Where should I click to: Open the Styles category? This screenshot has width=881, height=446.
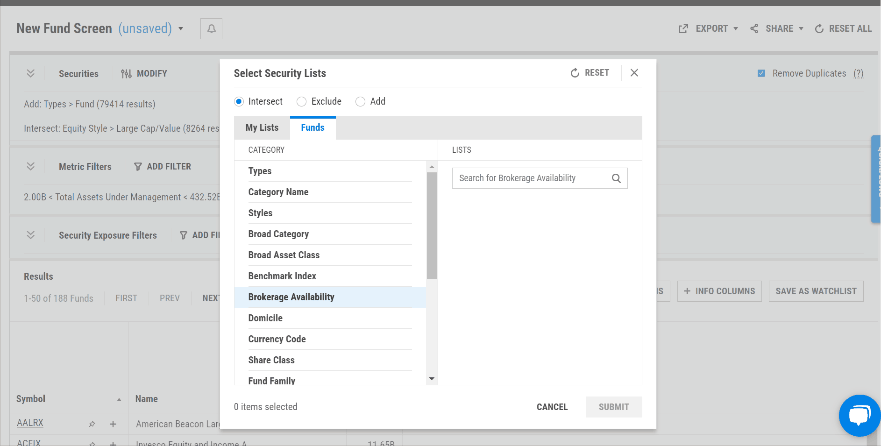(x=330, y=213)
